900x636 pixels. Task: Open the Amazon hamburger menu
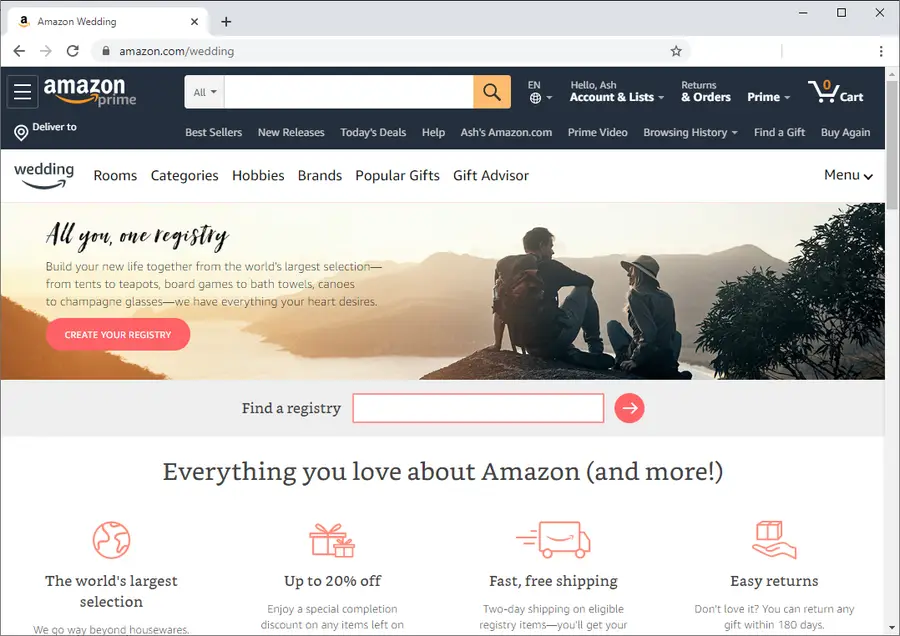tap(22, 92)
